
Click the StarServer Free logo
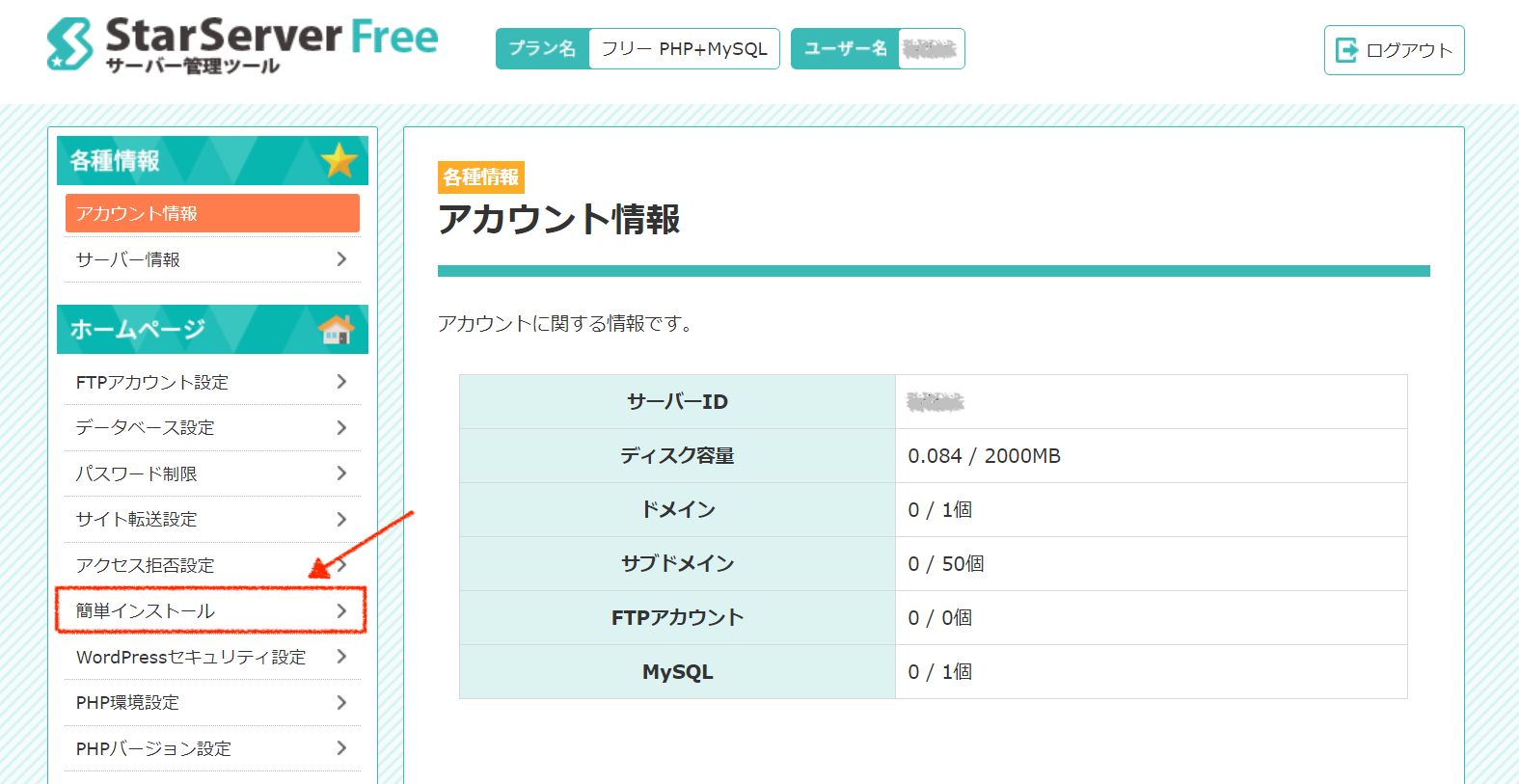(x=242, y=45)
